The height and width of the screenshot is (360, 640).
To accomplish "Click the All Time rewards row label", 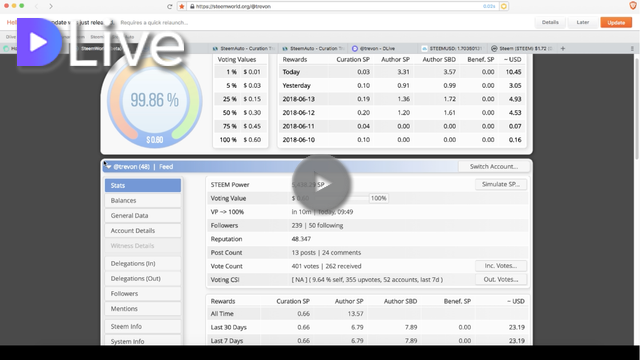I will [222, 313].
